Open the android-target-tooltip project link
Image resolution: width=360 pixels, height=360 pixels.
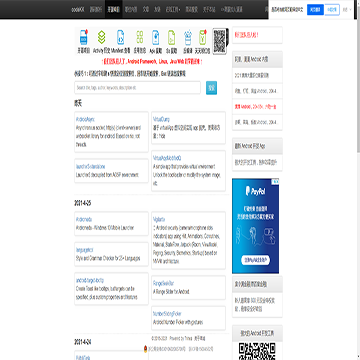pos(90,280)
